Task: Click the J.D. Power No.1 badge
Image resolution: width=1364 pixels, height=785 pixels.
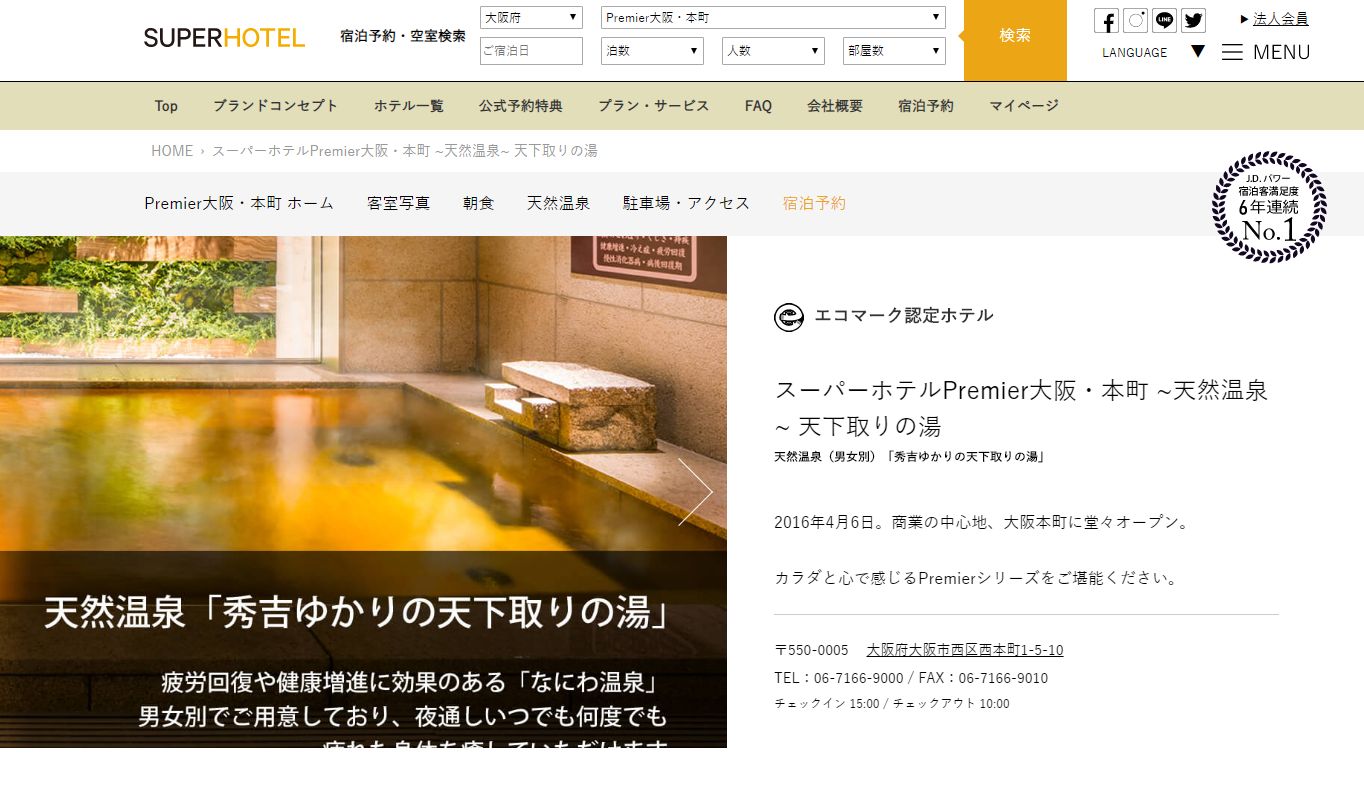Action: point(1269,207)
